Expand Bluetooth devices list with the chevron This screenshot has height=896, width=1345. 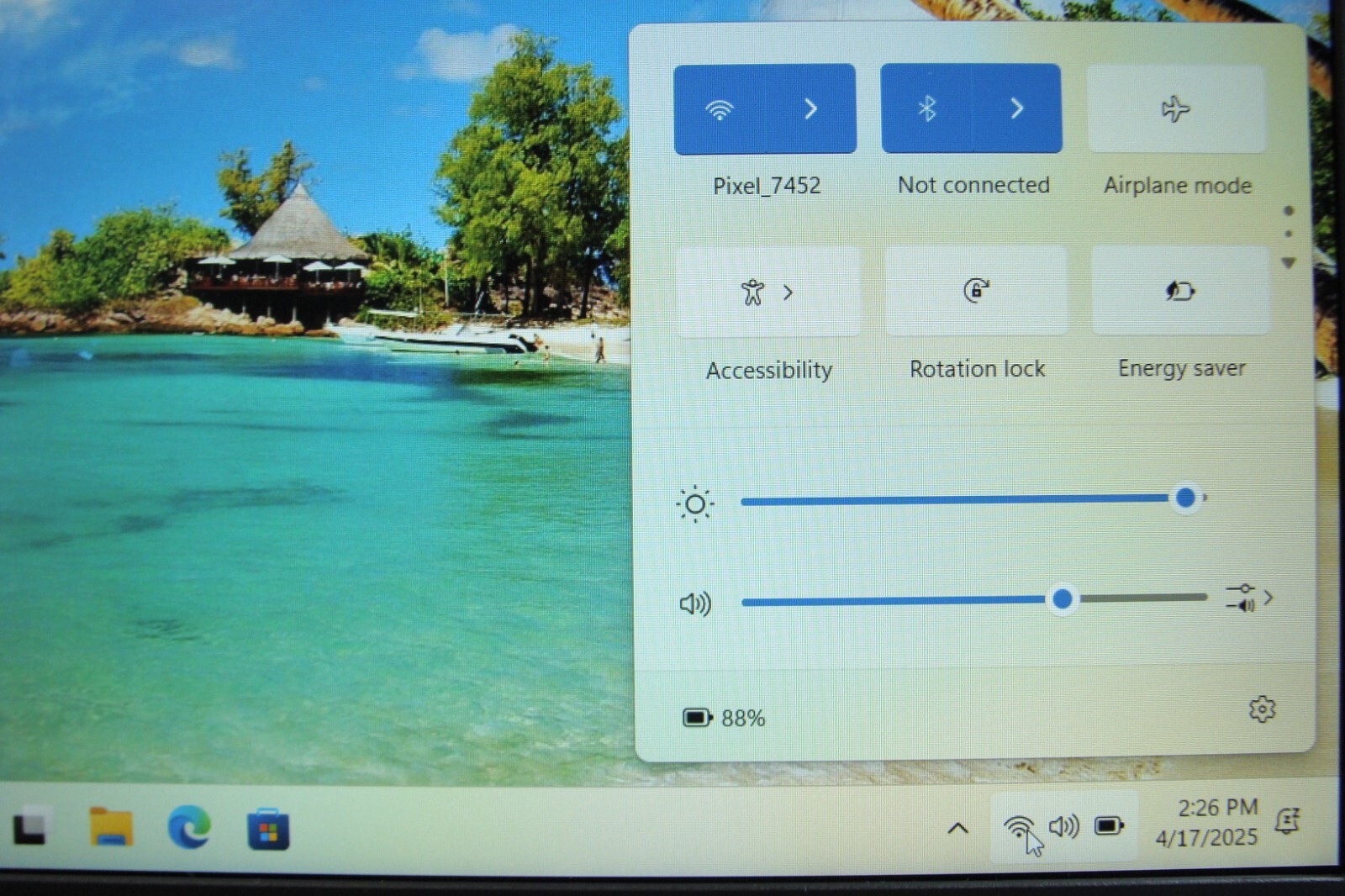1017,108
